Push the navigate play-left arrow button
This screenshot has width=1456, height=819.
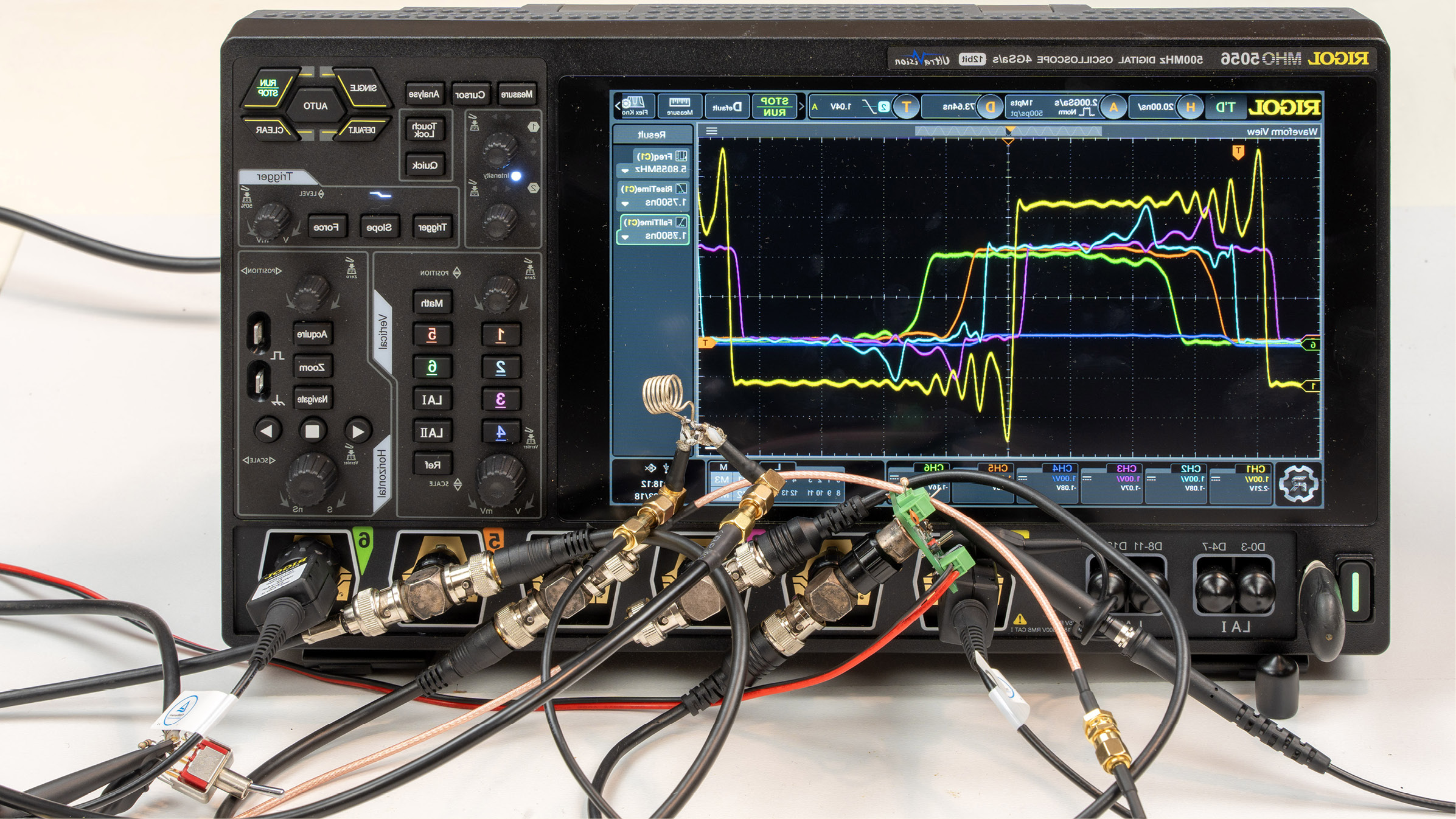(267, 430)
